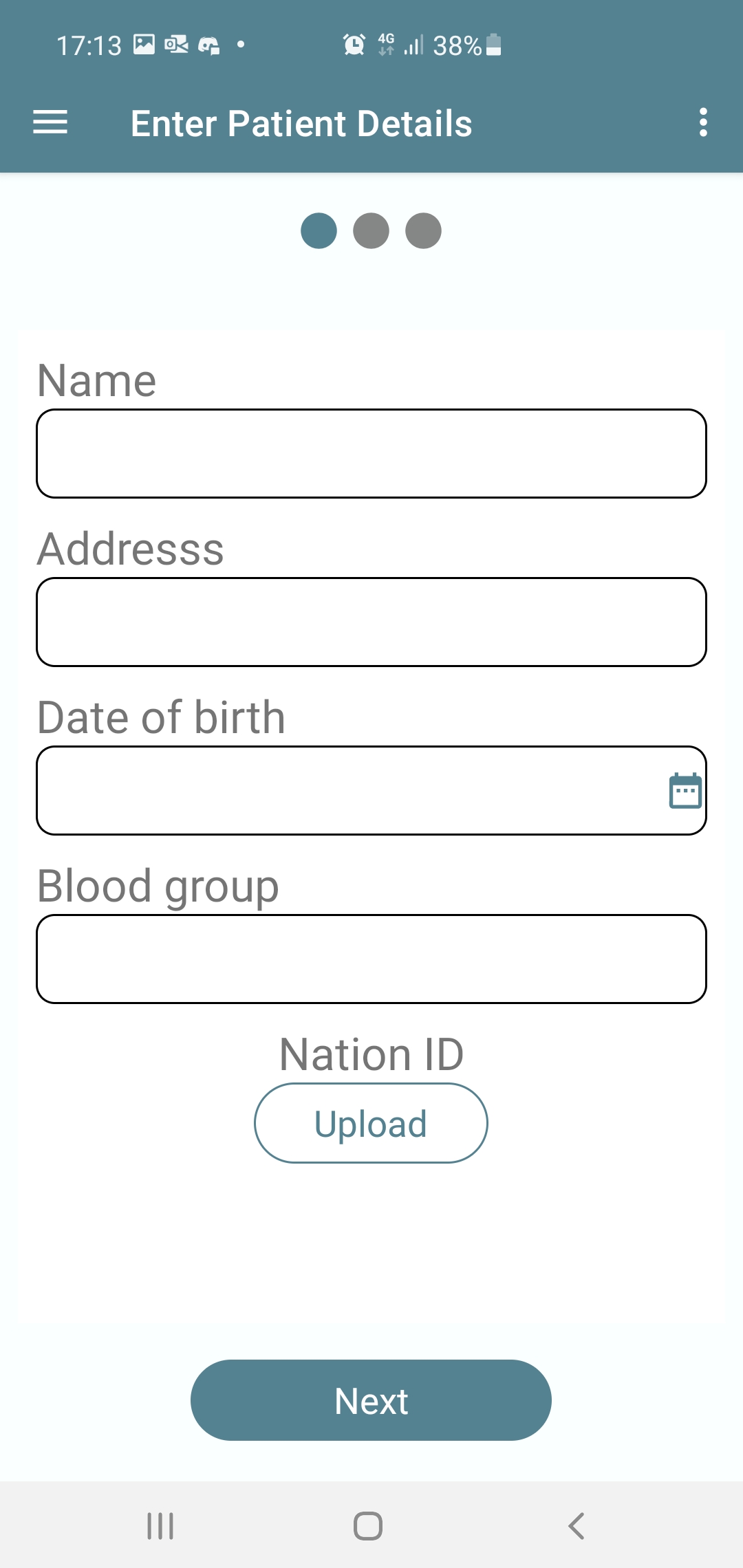Focus the Date of birth field

(x=371, y=790)
